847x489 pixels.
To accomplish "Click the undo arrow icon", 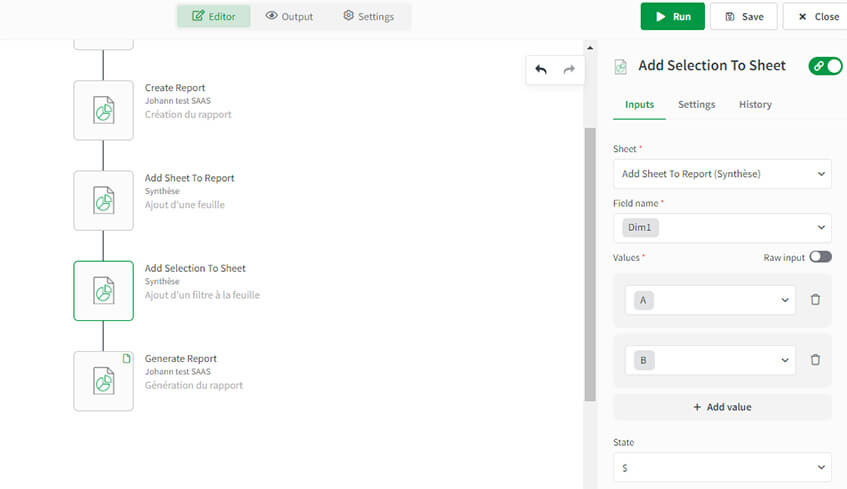I will point(541,69).
